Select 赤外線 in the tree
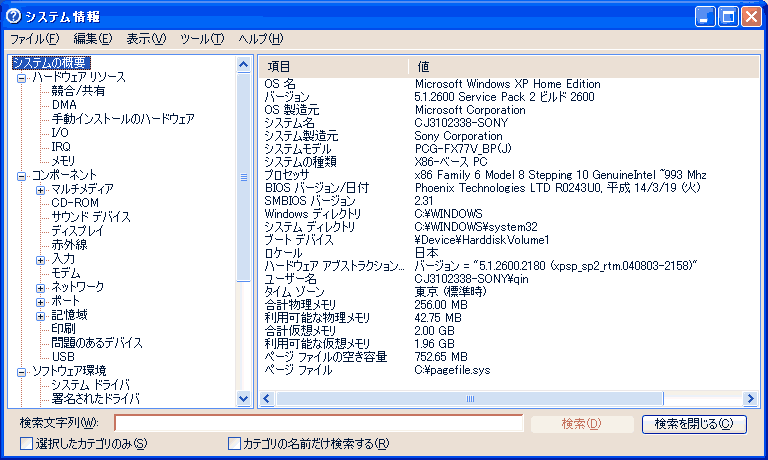 point(69,245)
